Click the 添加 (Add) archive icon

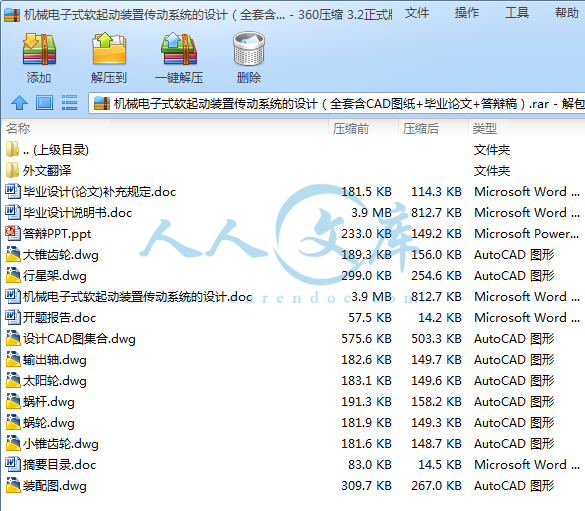39,49
